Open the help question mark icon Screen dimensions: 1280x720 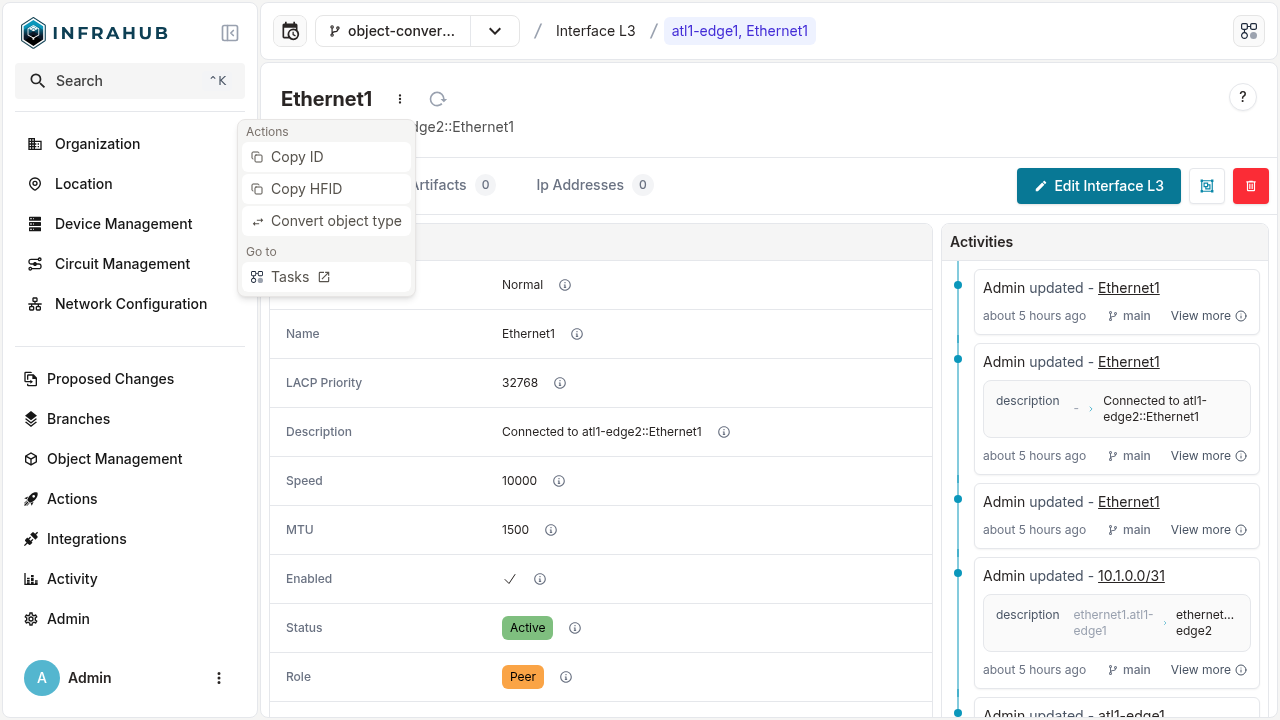1242,97
